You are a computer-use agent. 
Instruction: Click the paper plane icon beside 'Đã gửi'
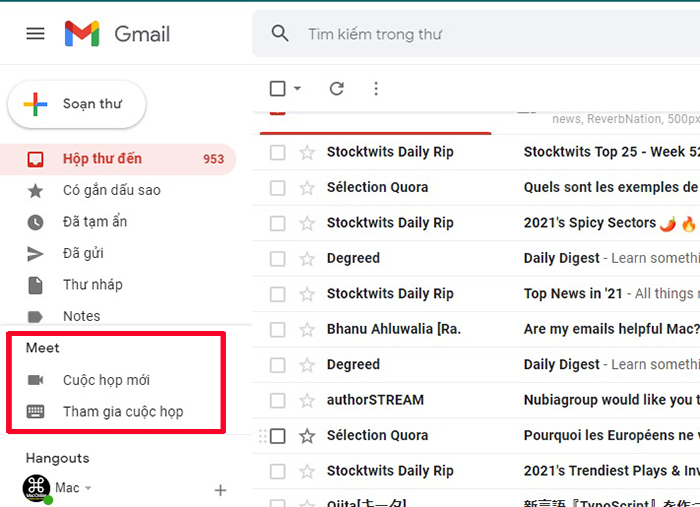pos(35,254)
